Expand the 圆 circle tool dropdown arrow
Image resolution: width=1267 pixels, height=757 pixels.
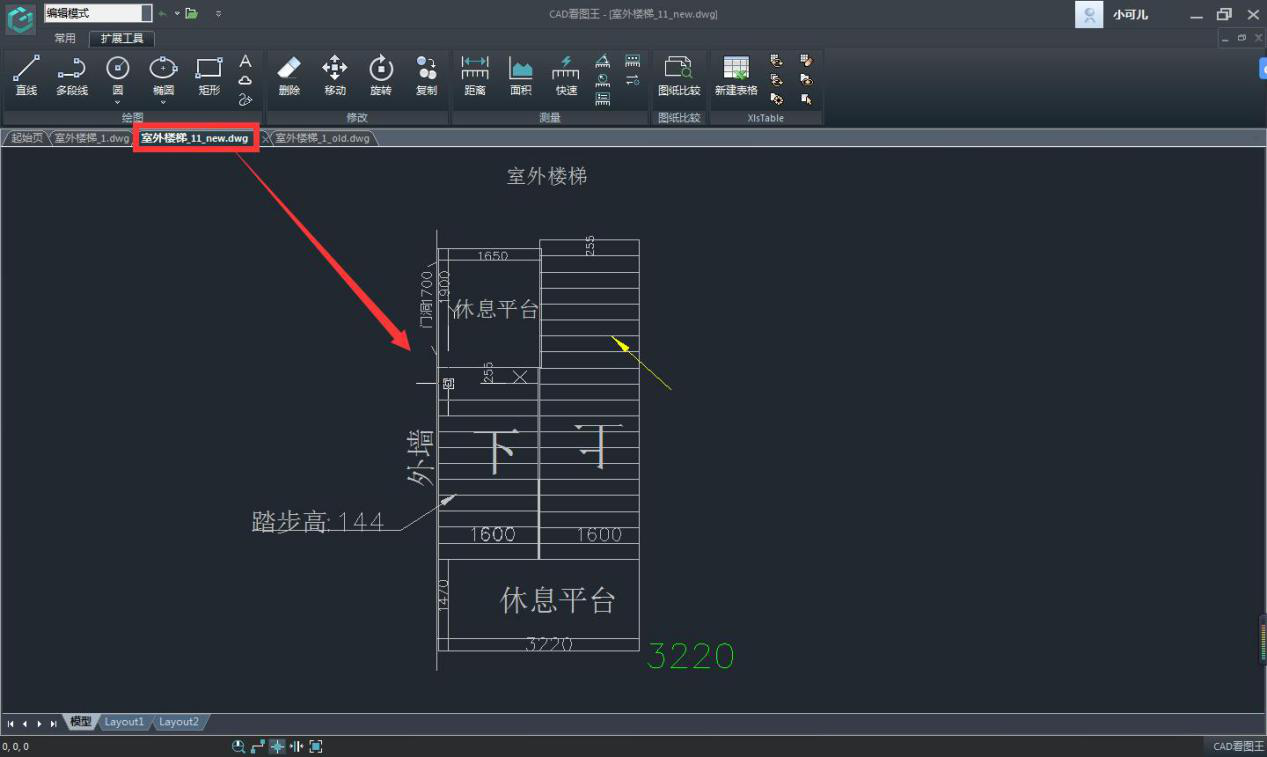[118, 102]
